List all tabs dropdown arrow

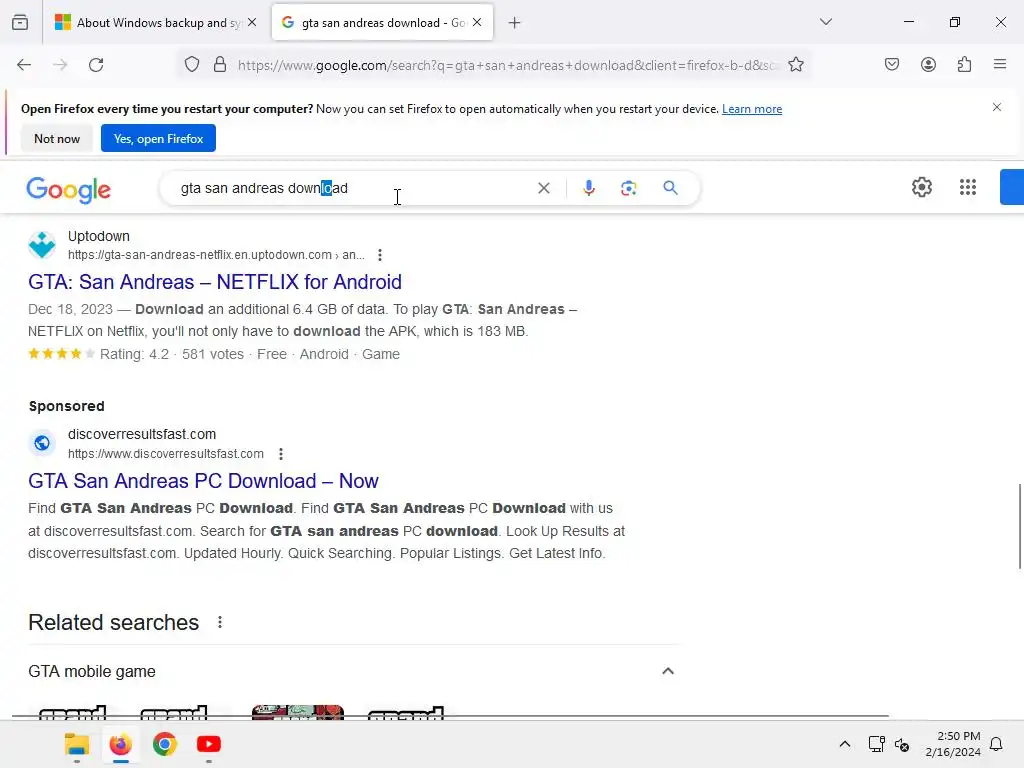pos(825,22)
